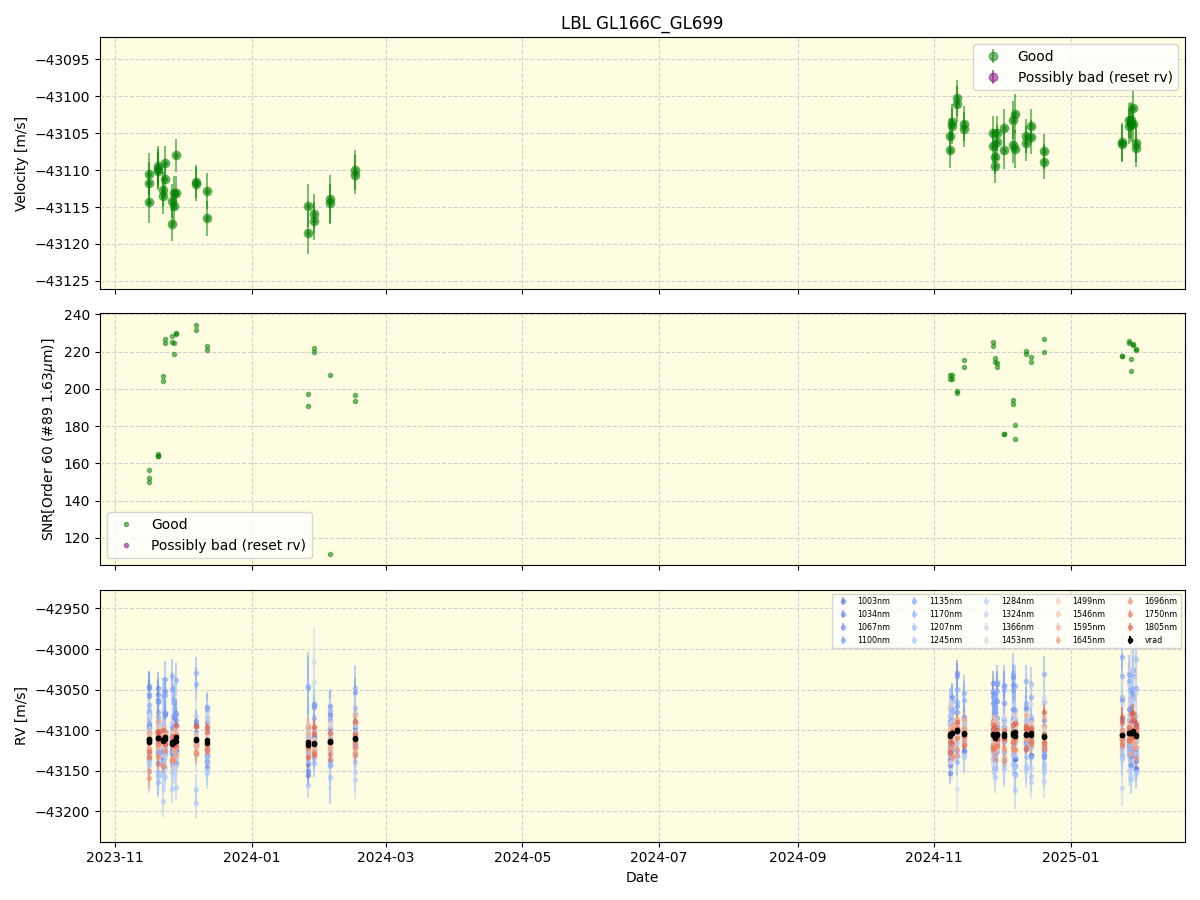Viewport: 1200px width, 900px height.
Task: Click the 1324nm legend entry
Action: click(x=1017, y=614)
